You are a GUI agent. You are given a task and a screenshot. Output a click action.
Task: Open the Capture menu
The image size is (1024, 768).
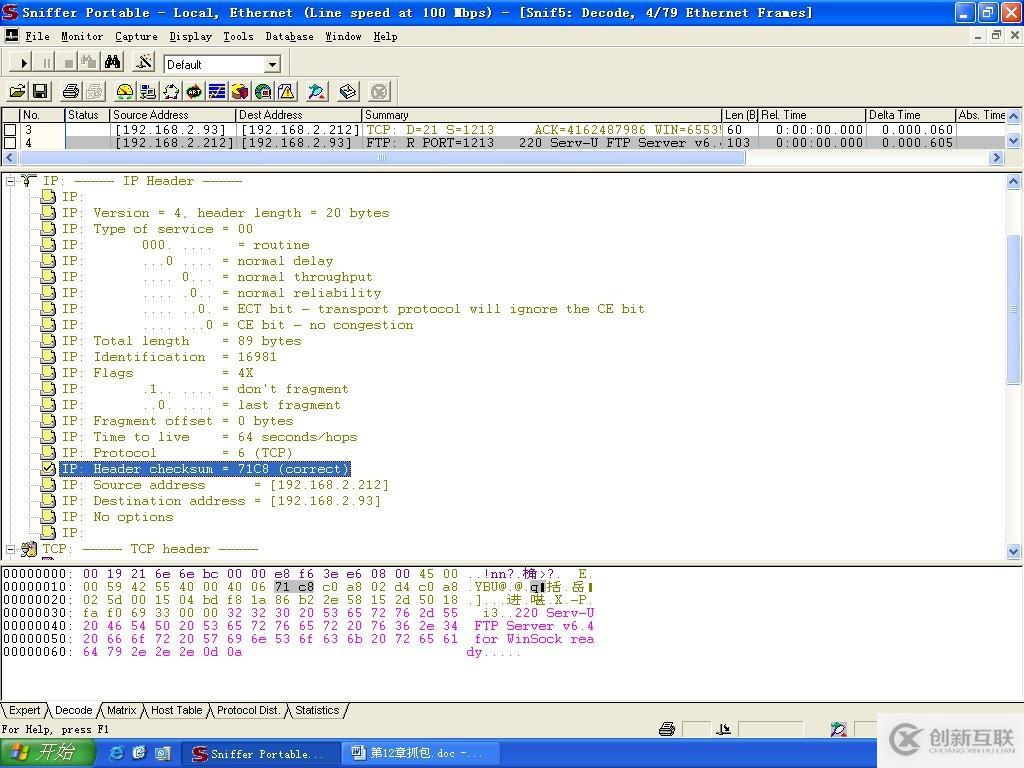click(x=136, y=36)
